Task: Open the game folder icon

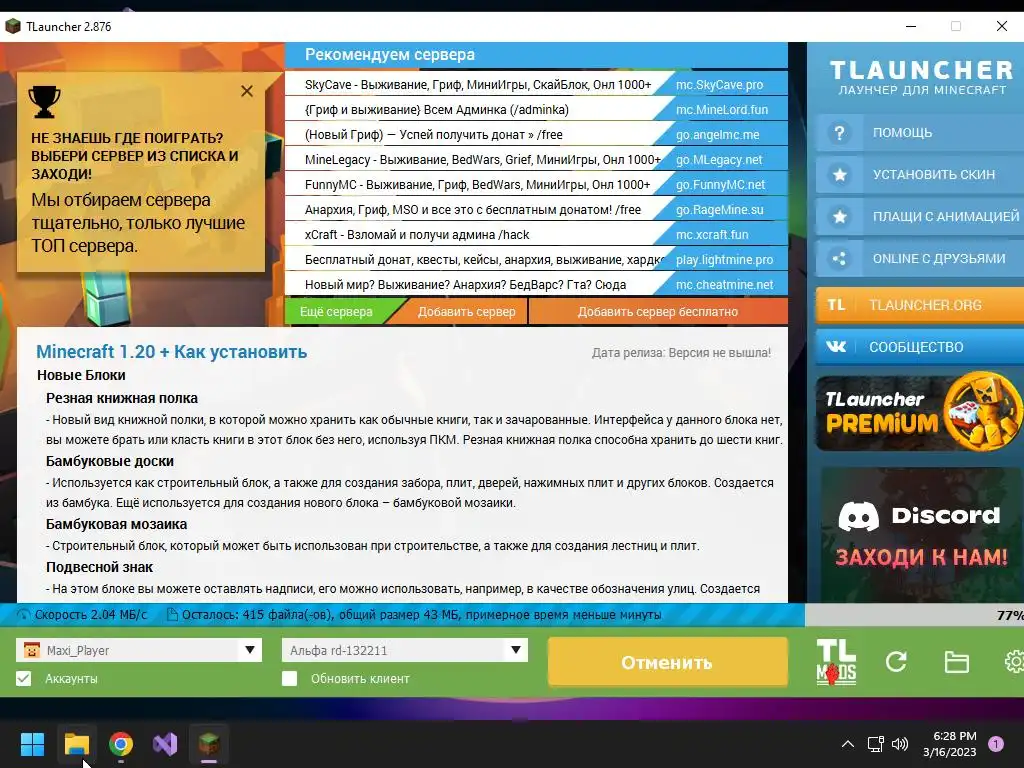Action: pyautogui.click(x=957, y=662)
